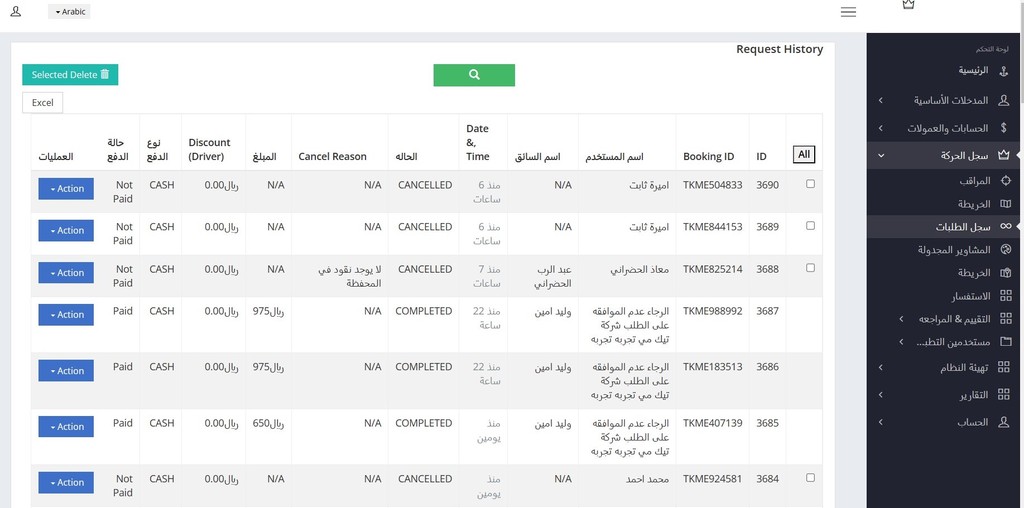Open سجل الطلبات menu item
Screen dimensions: 1024x508
click(945, 227)
